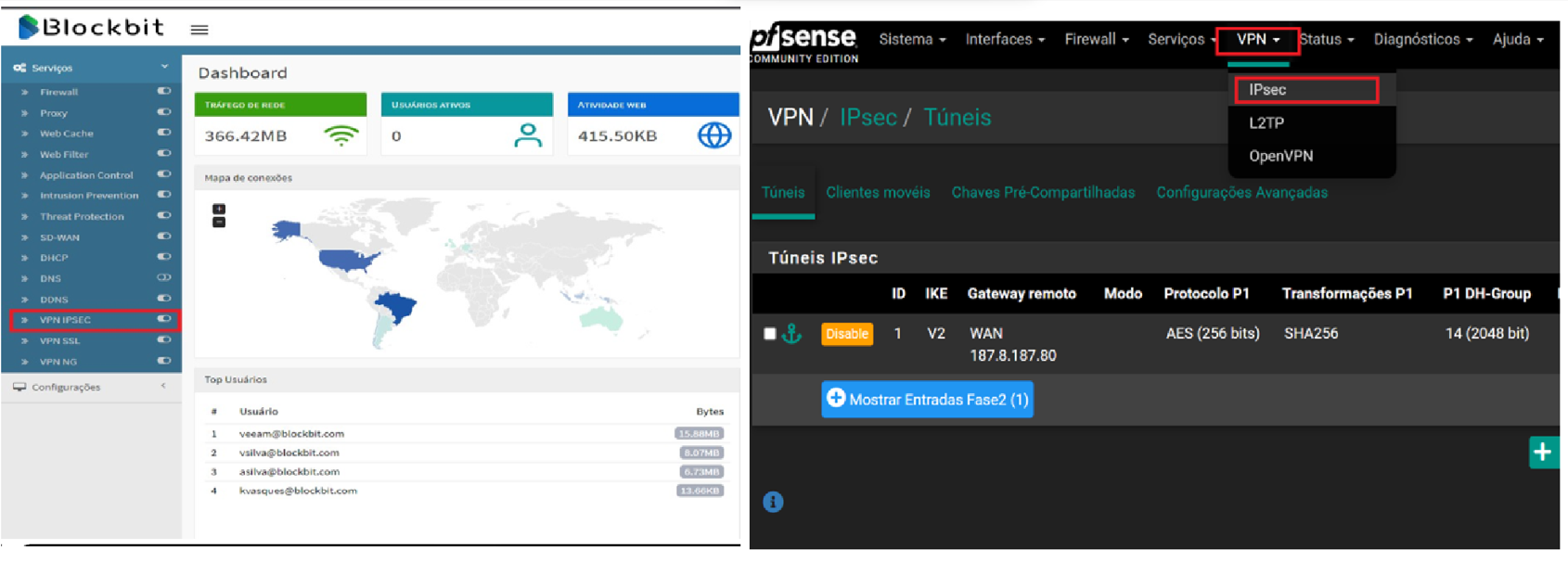Toggle the Threat Protection switch

(x=164, y=215)
